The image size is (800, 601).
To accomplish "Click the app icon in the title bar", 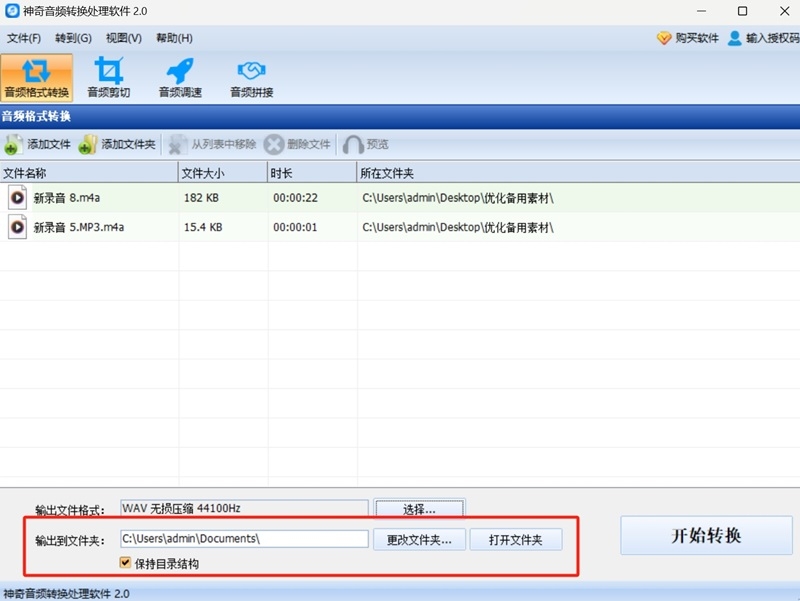I will point(12,11).
